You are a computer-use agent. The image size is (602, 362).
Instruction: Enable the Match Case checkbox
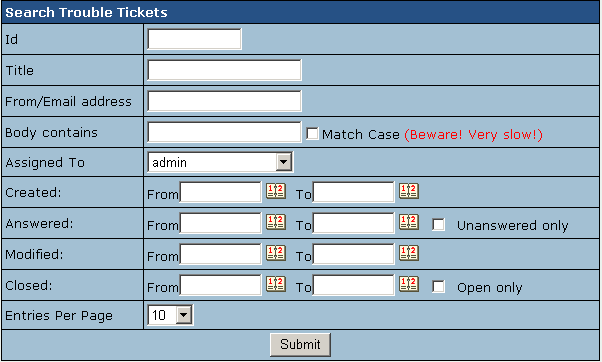[x=312, y=134]
